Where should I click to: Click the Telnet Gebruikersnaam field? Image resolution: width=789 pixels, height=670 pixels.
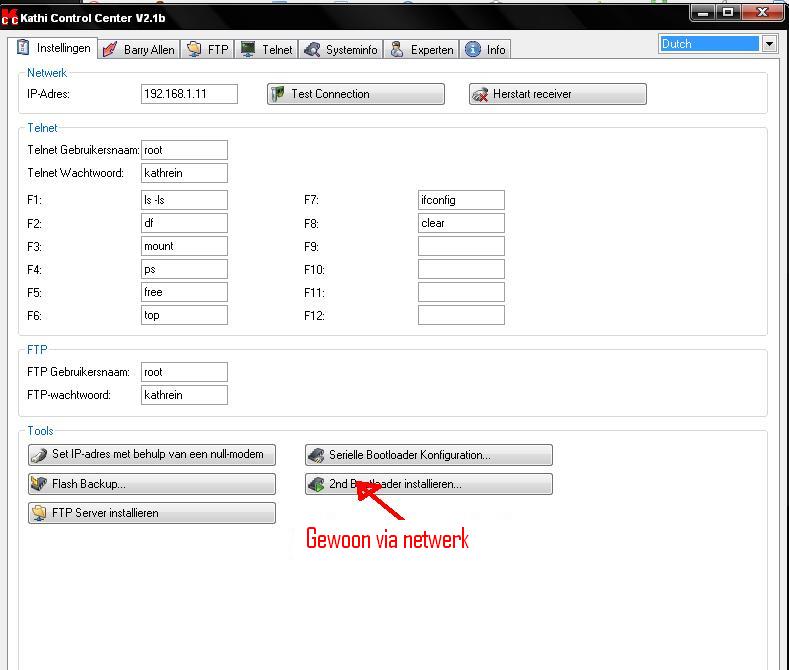click(x=184, y=150)
